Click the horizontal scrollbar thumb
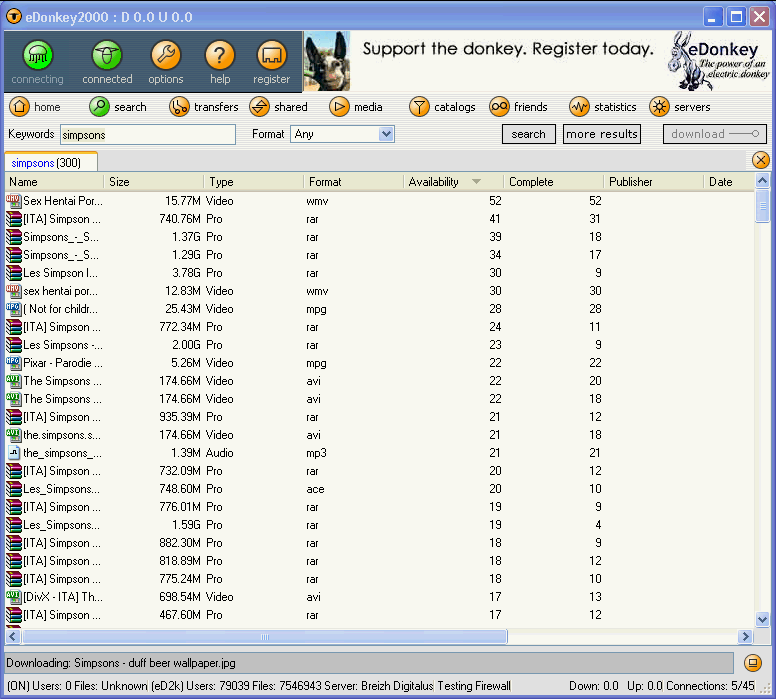The width and height of the screenshot is (776, 699). pyautogui.click(x=265, y=637)
